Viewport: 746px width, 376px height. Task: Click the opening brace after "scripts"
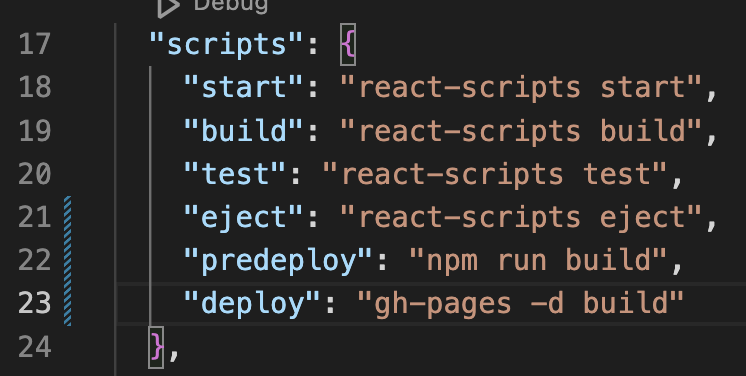pyautogui.click(x=348, y=45)
